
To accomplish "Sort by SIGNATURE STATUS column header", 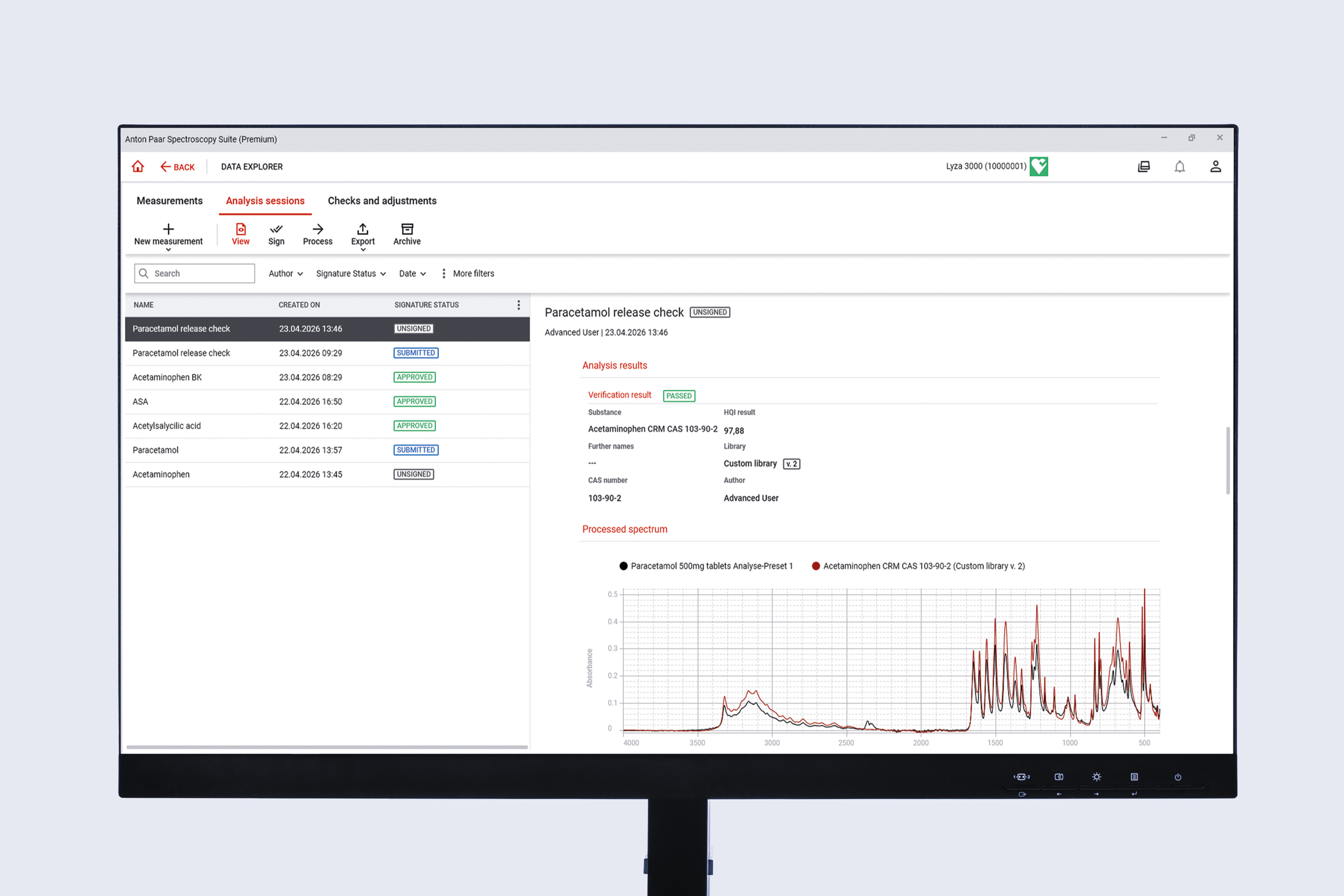I will 426,305.
